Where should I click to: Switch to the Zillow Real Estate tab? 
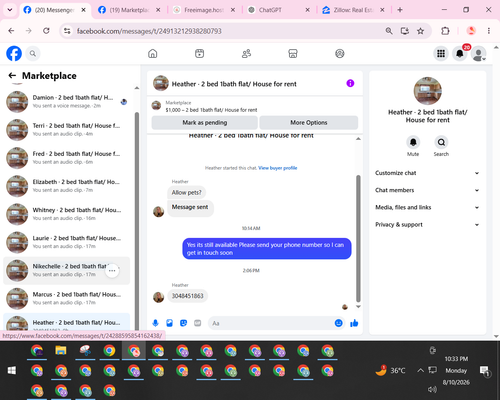pos(353,10)
